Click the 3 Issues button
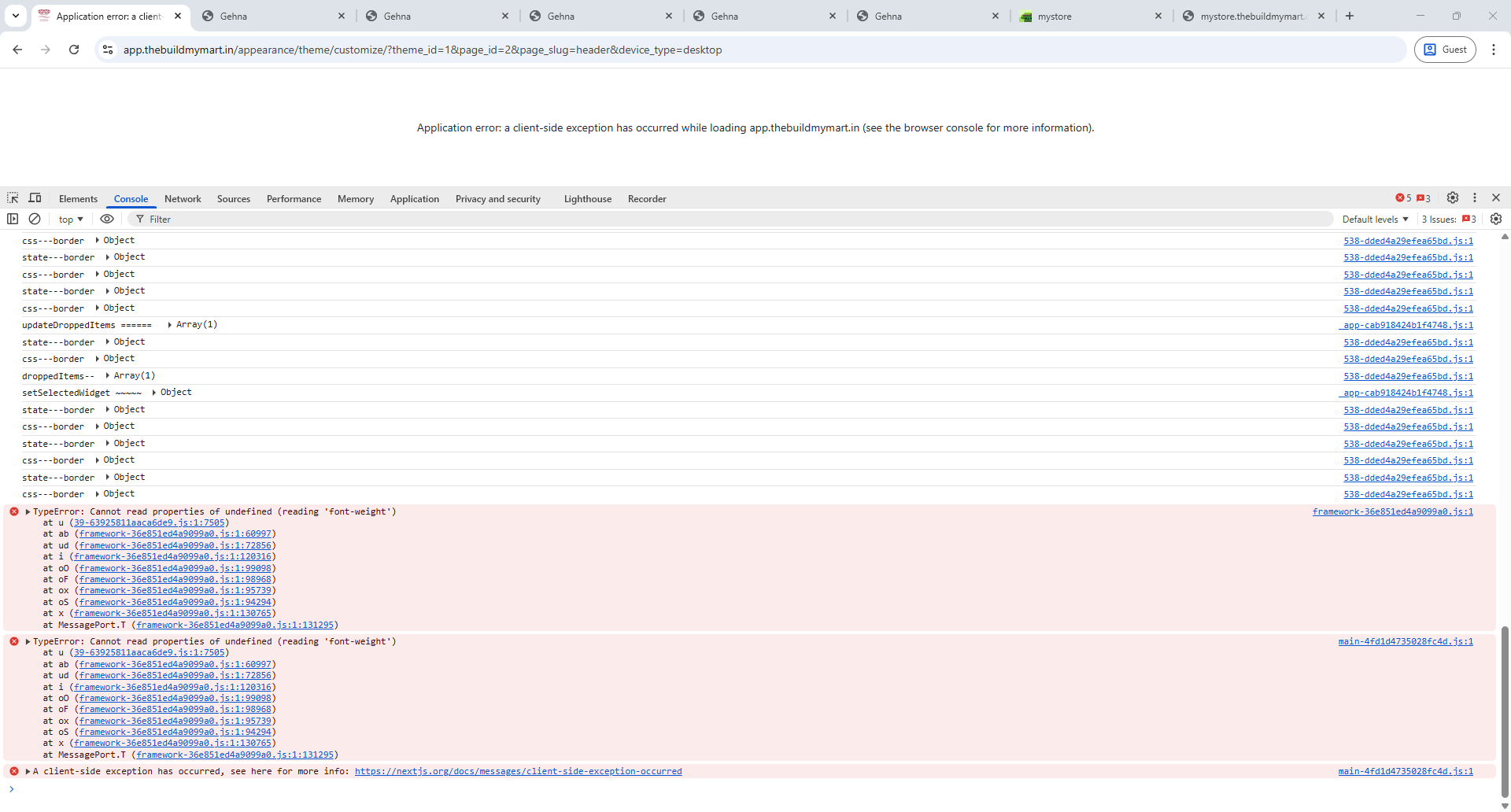 pos(1449,220)
